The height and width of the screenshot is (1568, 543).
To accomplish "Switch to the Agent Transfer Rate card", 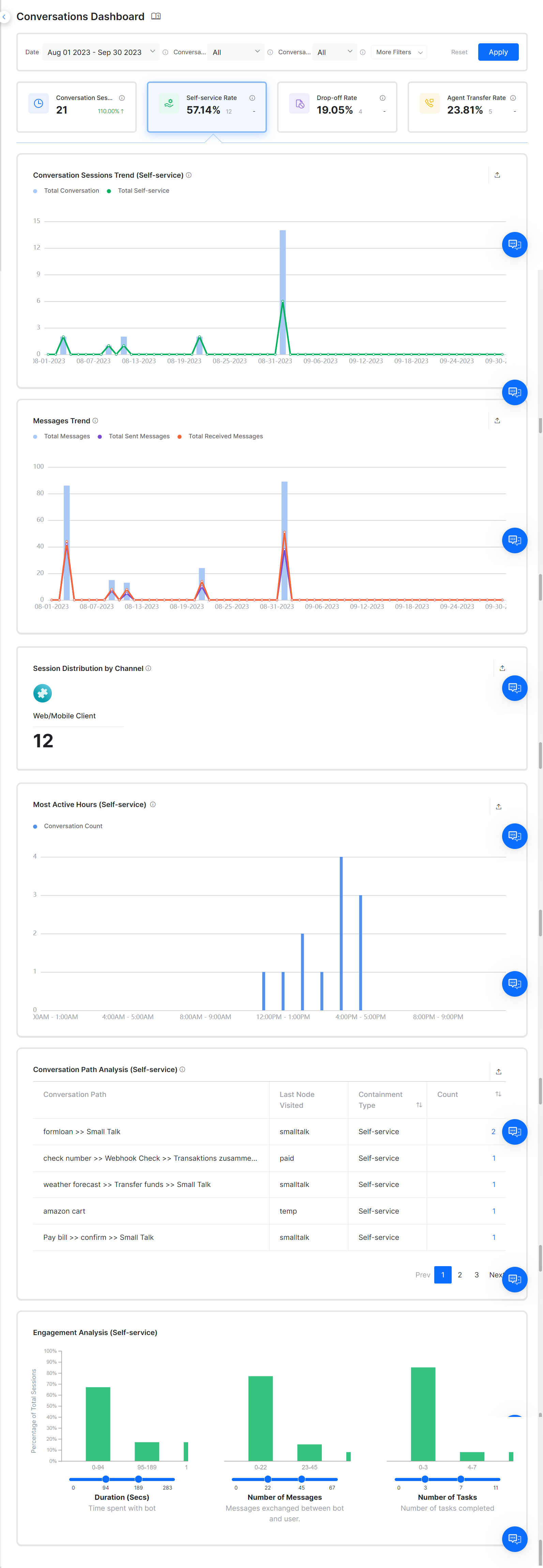I will (x=467, y=106).
